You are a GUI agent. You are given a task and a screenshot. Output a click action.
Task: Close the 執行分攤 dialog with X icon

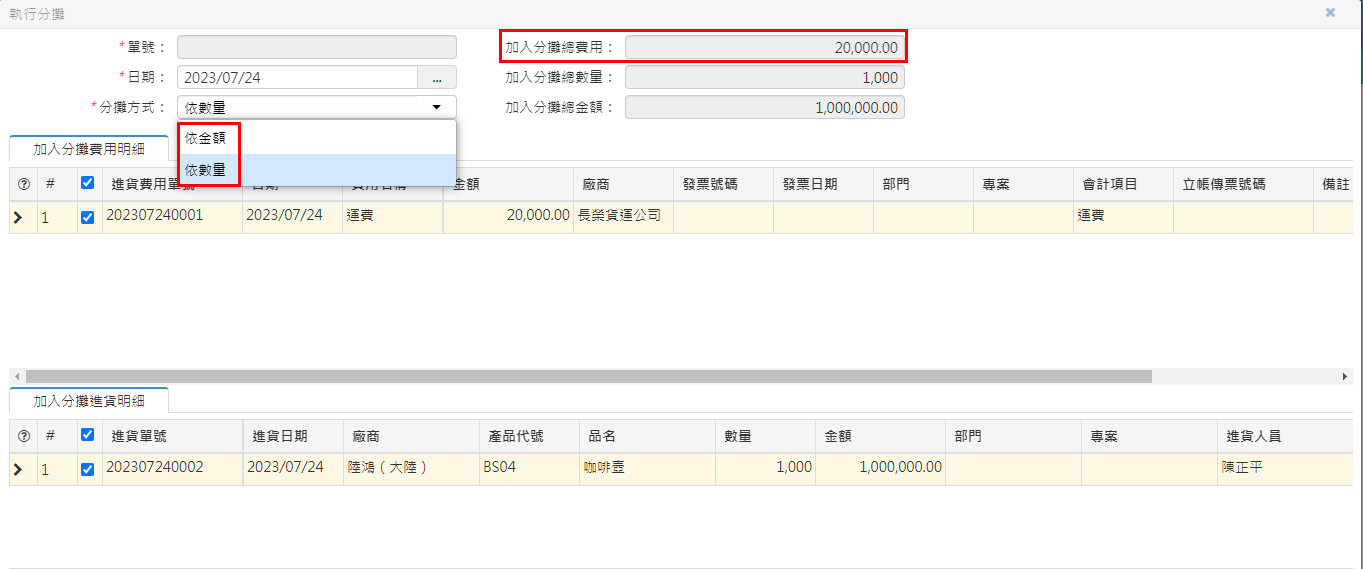(1330, 13)
